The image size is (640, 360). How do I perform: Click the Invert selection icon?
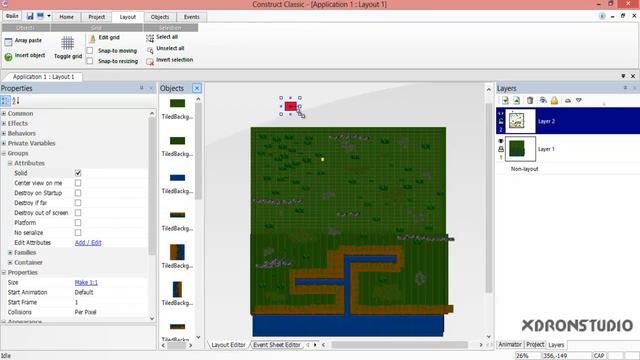tap(150, 62)
